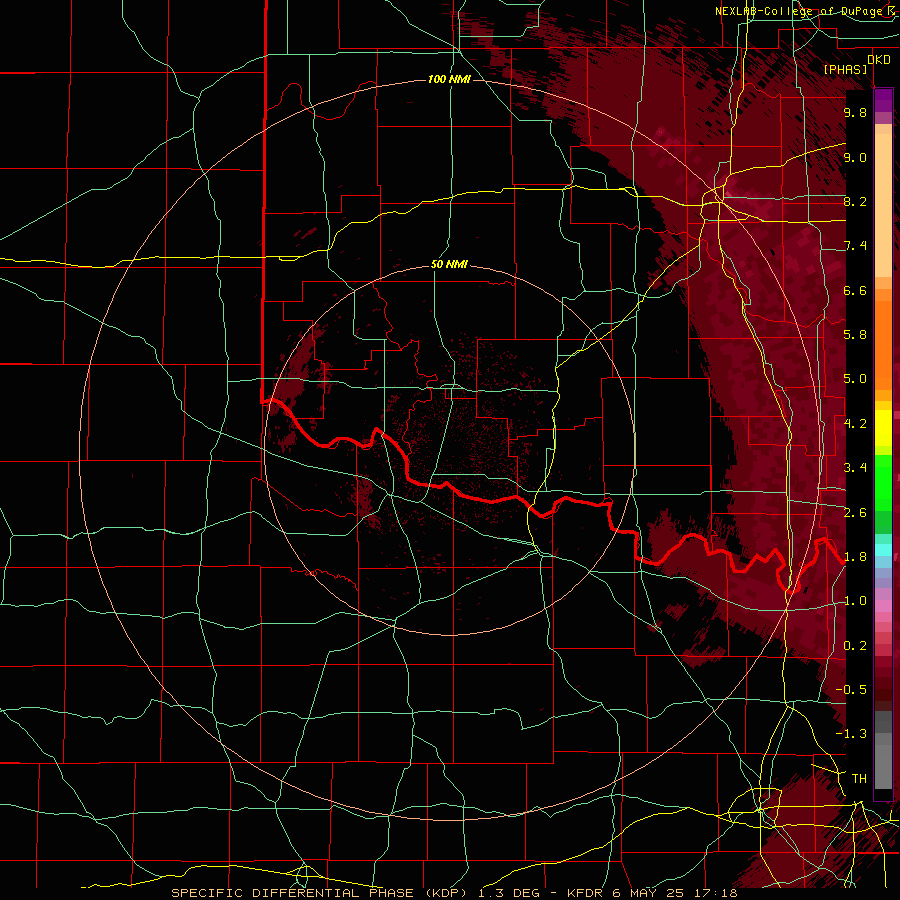Click the 9.8 scale value
Screen dimensions: 900x900
click(855, 112)
